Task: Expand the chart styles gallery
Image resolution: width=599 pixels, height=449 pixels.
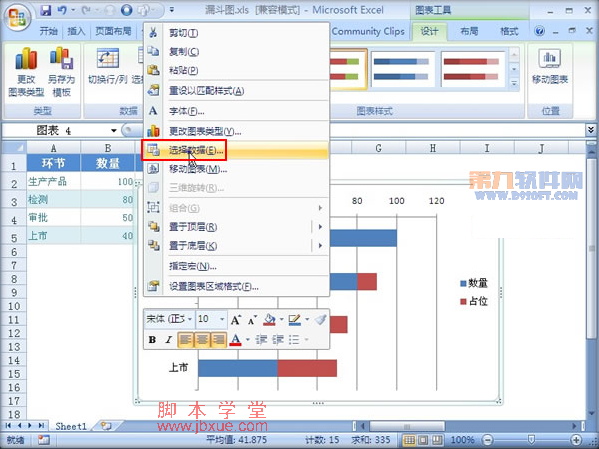Action: tap(514, 83)
